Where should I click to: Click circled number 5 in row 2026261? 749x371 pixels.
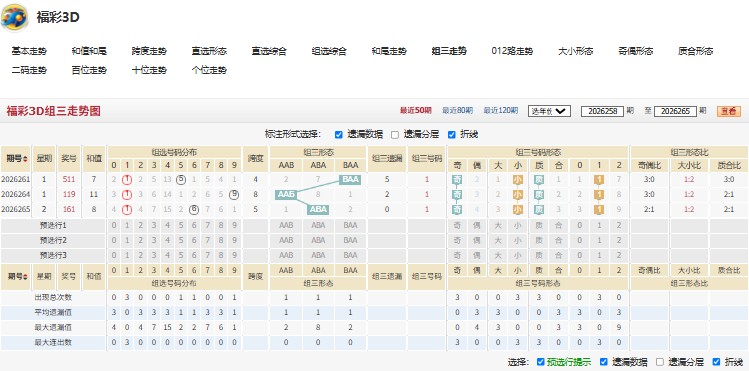point(181,180)
